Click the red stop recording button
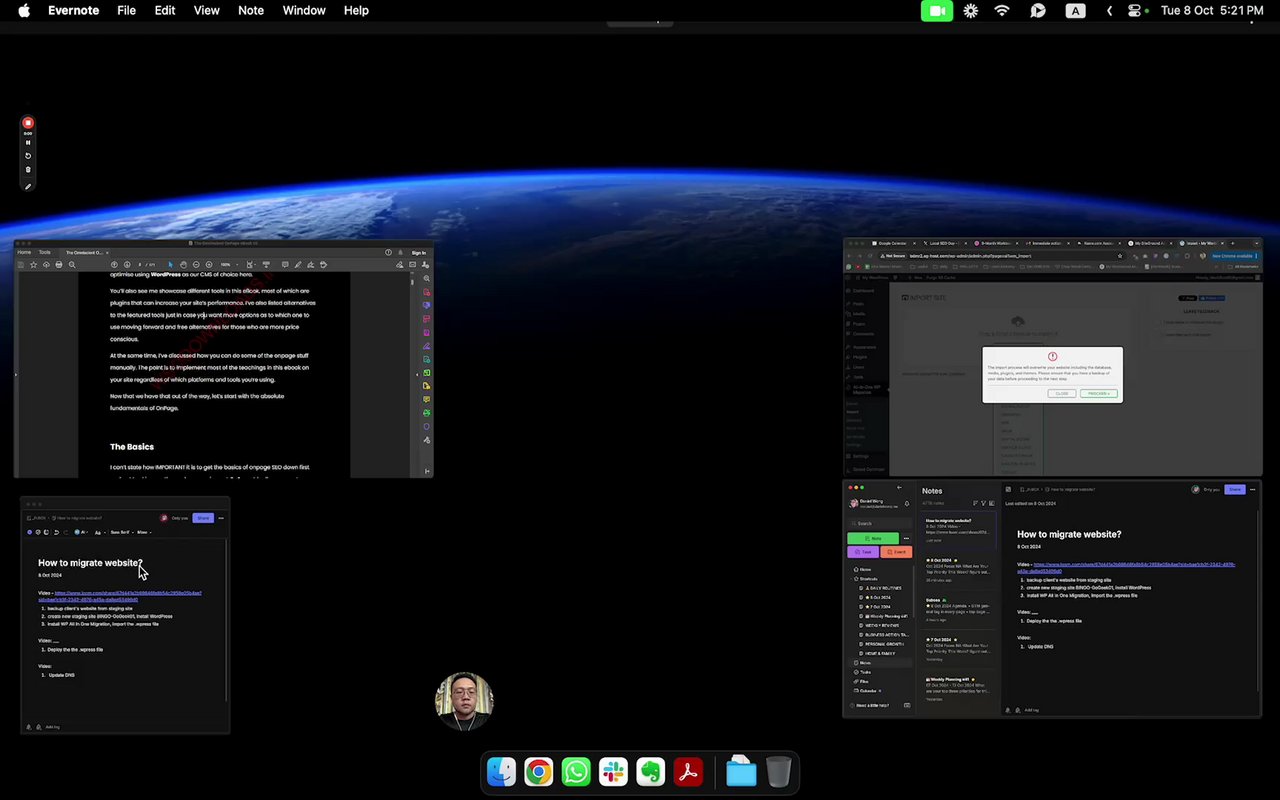Viewport: 1280px width, 800px height. click(28, 123)
